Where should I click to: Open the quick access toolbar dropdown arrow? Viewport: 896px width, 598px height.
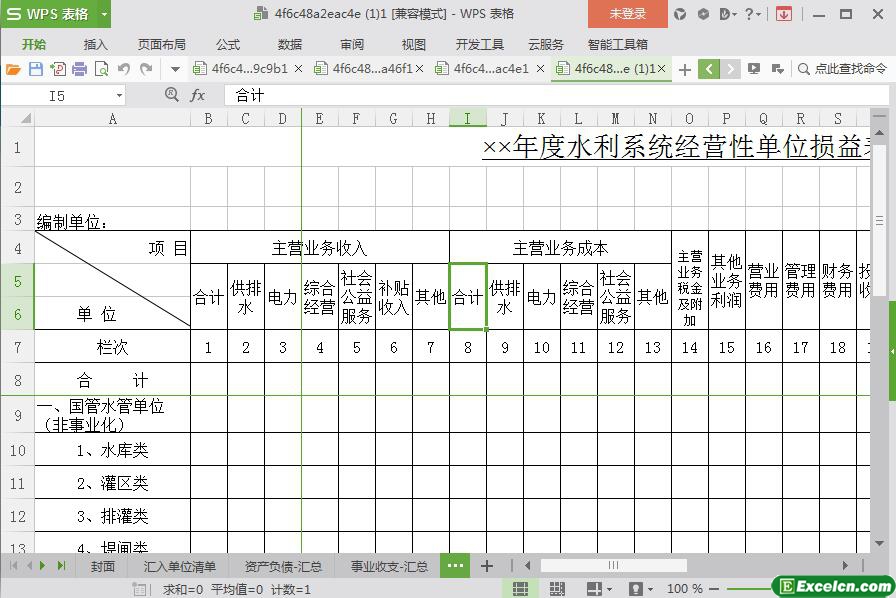point(175,70)
